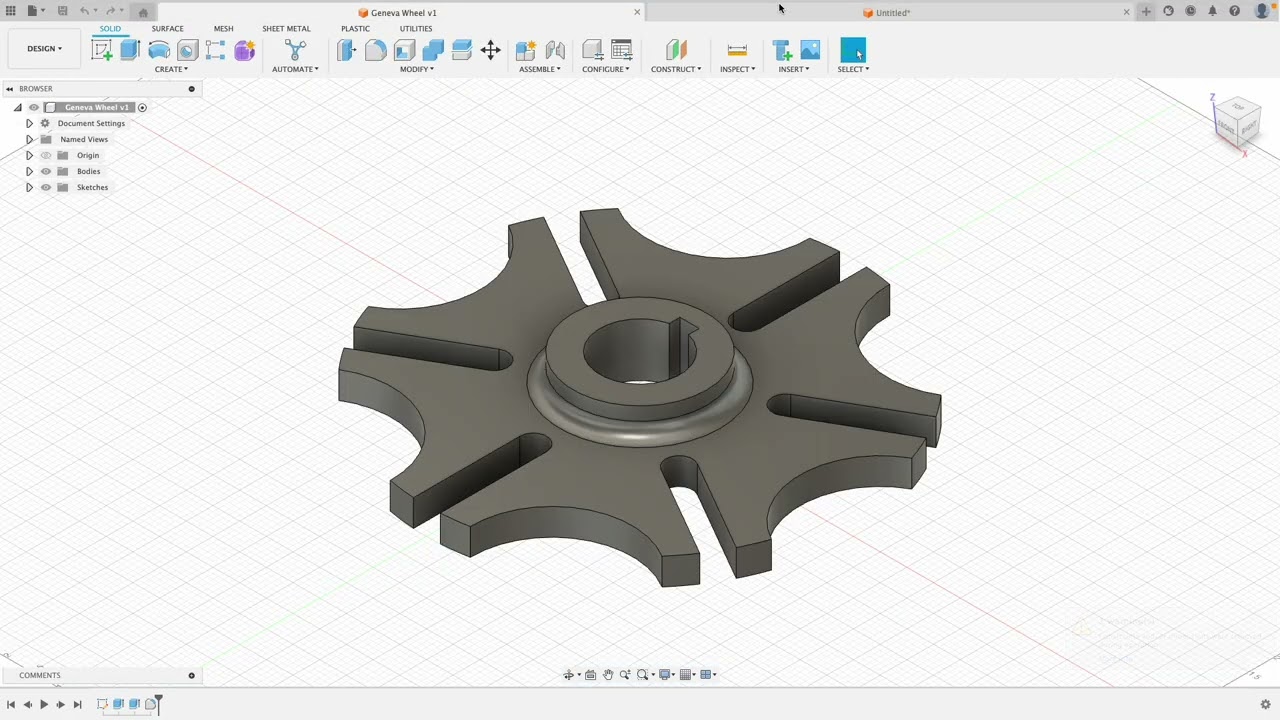Open the Sheet Metal tab
This screenshot has height=720, width=1280.
pos(286,28)
